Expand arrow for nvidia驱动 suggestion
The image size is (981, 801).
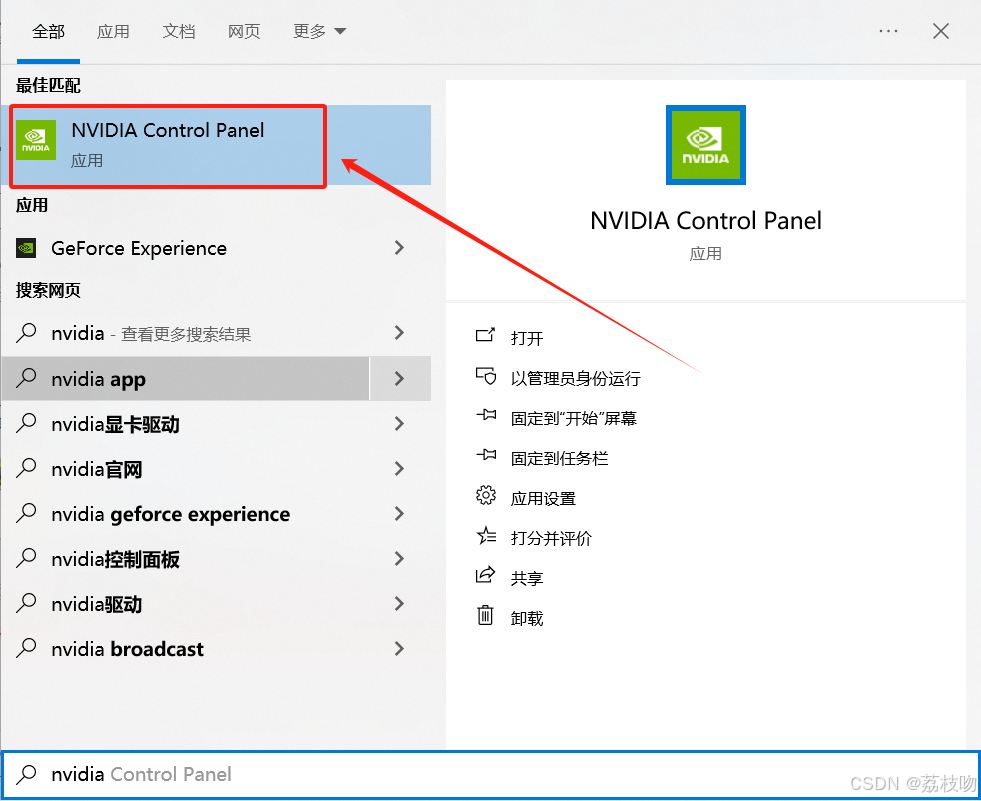pos(399,603)
